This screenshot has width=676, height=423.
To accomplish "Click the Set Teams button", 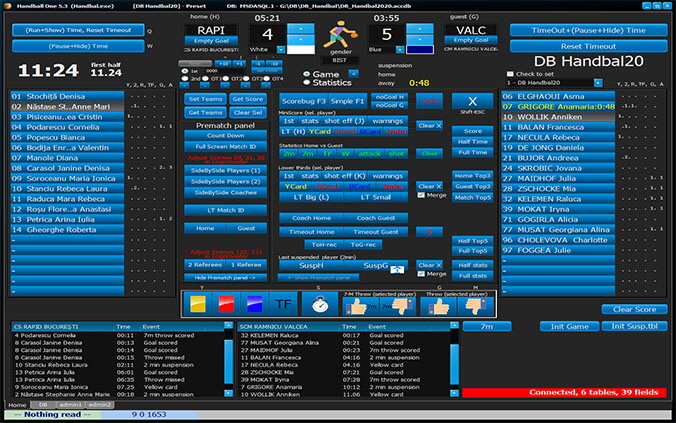I will (x=205, y=99).
